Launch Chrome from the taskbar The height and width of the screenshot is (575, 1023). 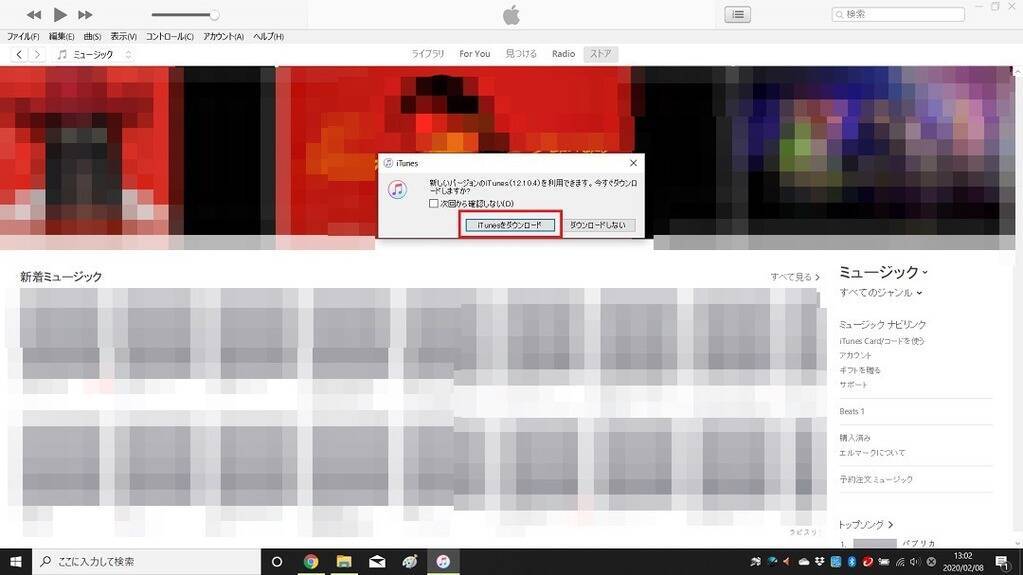(311, 561)
